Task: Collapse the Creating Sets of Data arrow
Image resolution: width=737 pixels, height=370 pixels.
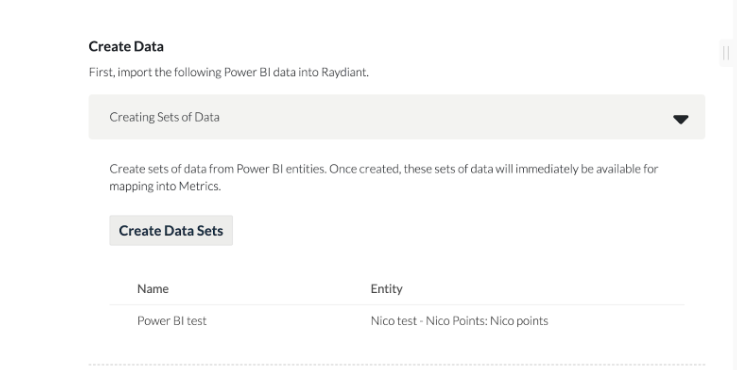Action: (x=680, y=119)
